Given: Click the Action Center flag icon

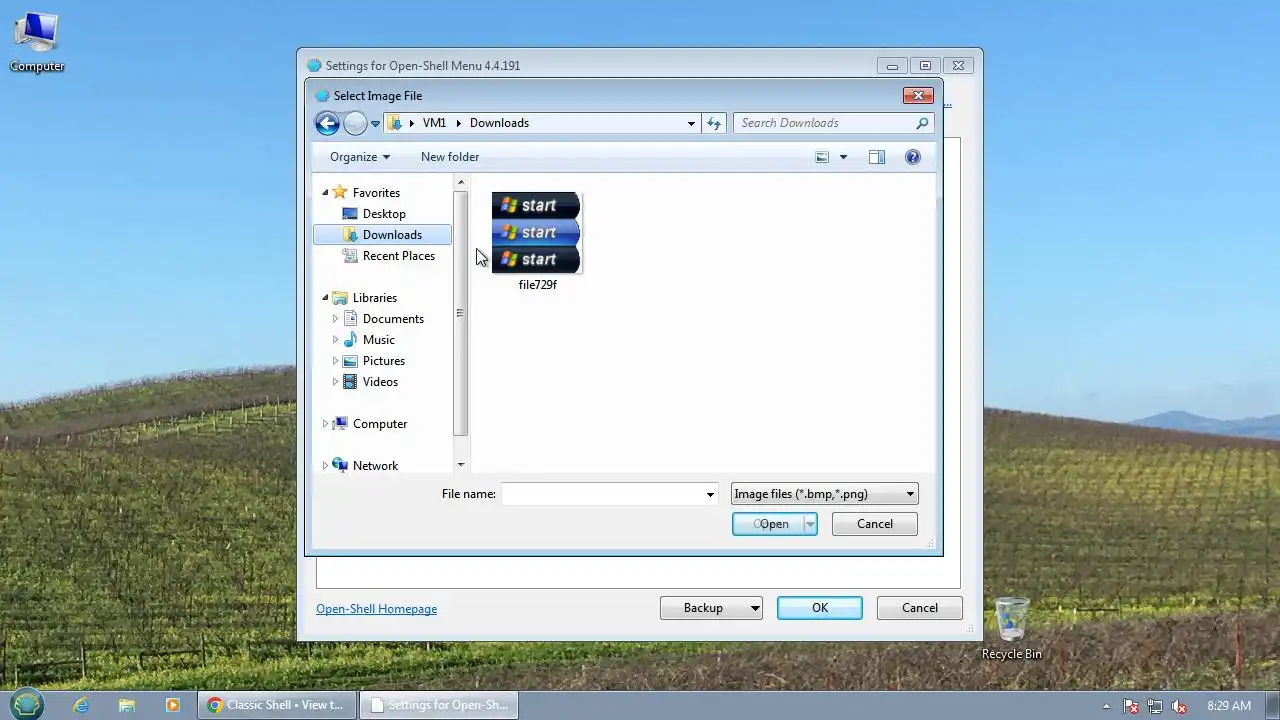Looking at the screenshot, I should click(x=1131, y=706).
